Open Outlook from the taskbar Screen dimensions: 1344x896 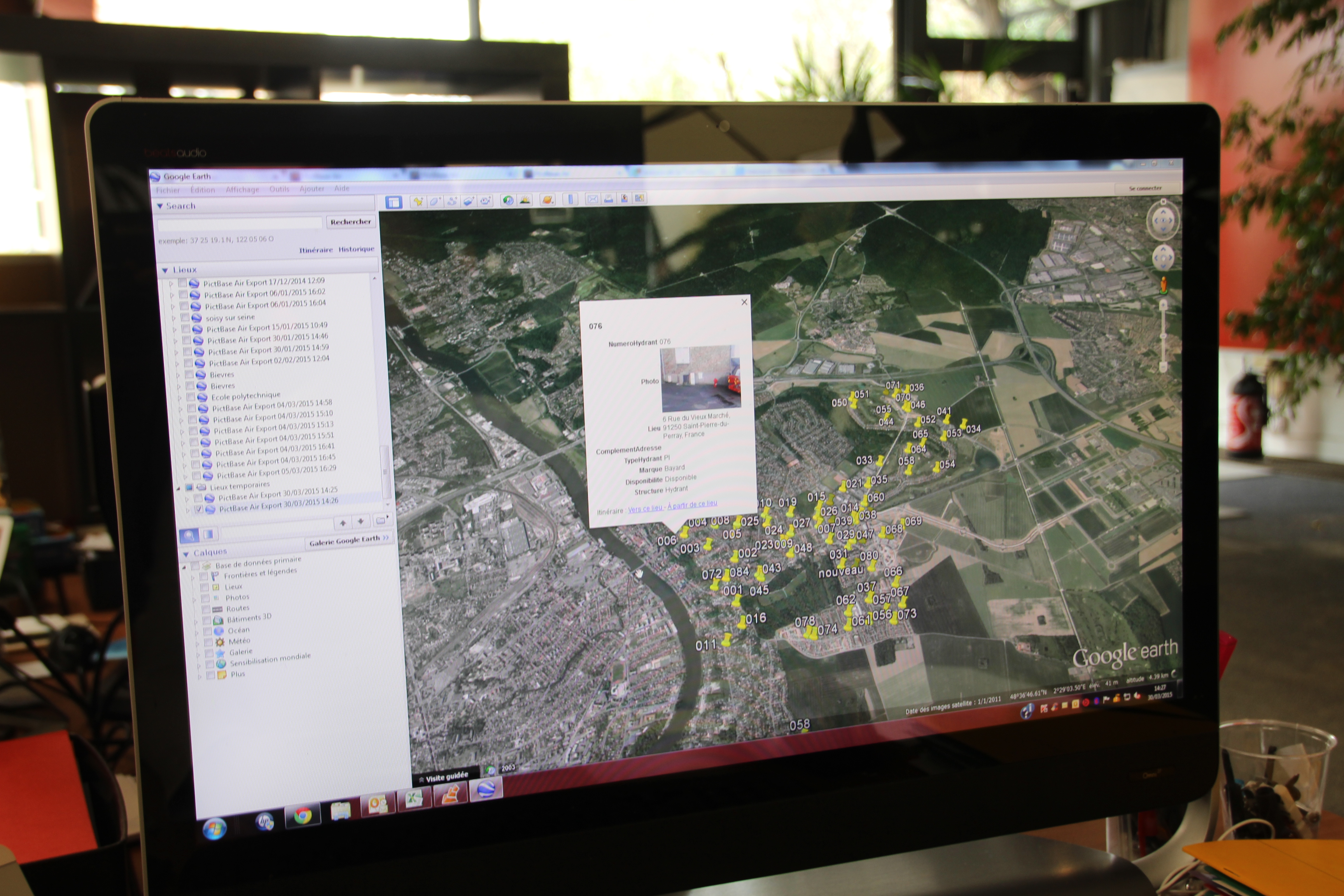click(x=378, y=805)
